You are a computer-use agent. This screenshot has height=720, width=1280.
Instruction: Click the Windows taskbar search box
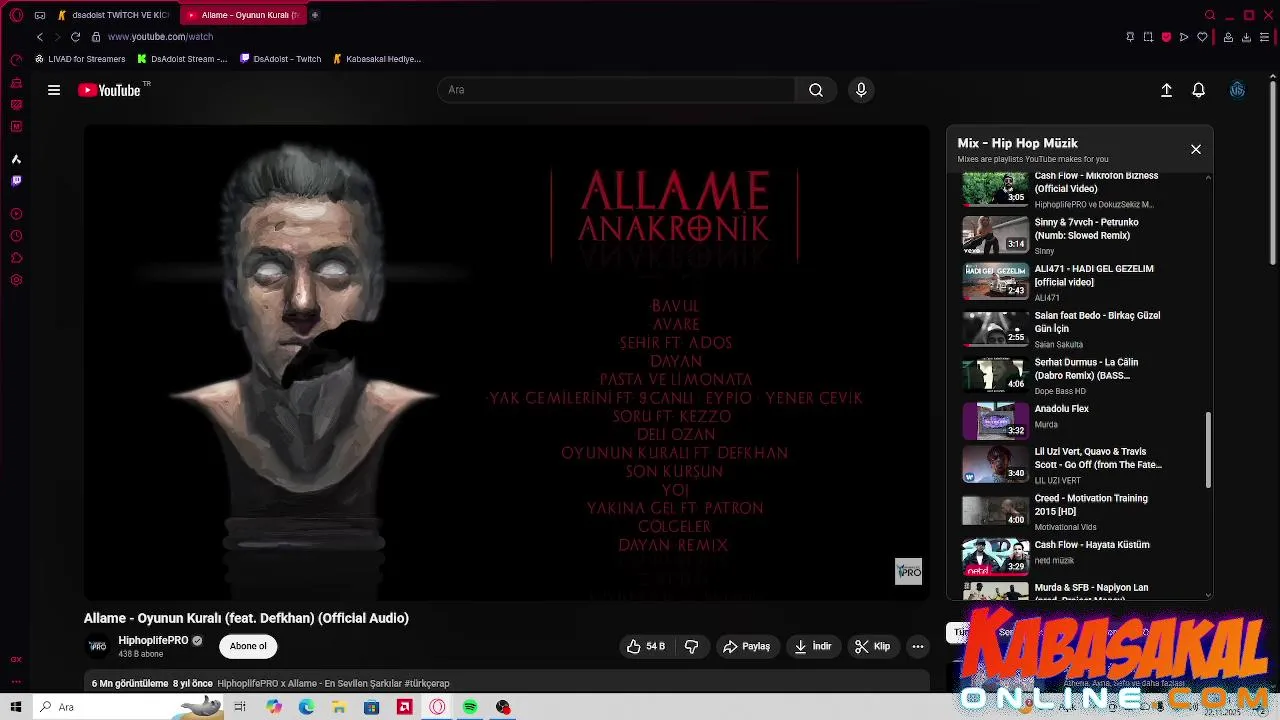[128, 707]
